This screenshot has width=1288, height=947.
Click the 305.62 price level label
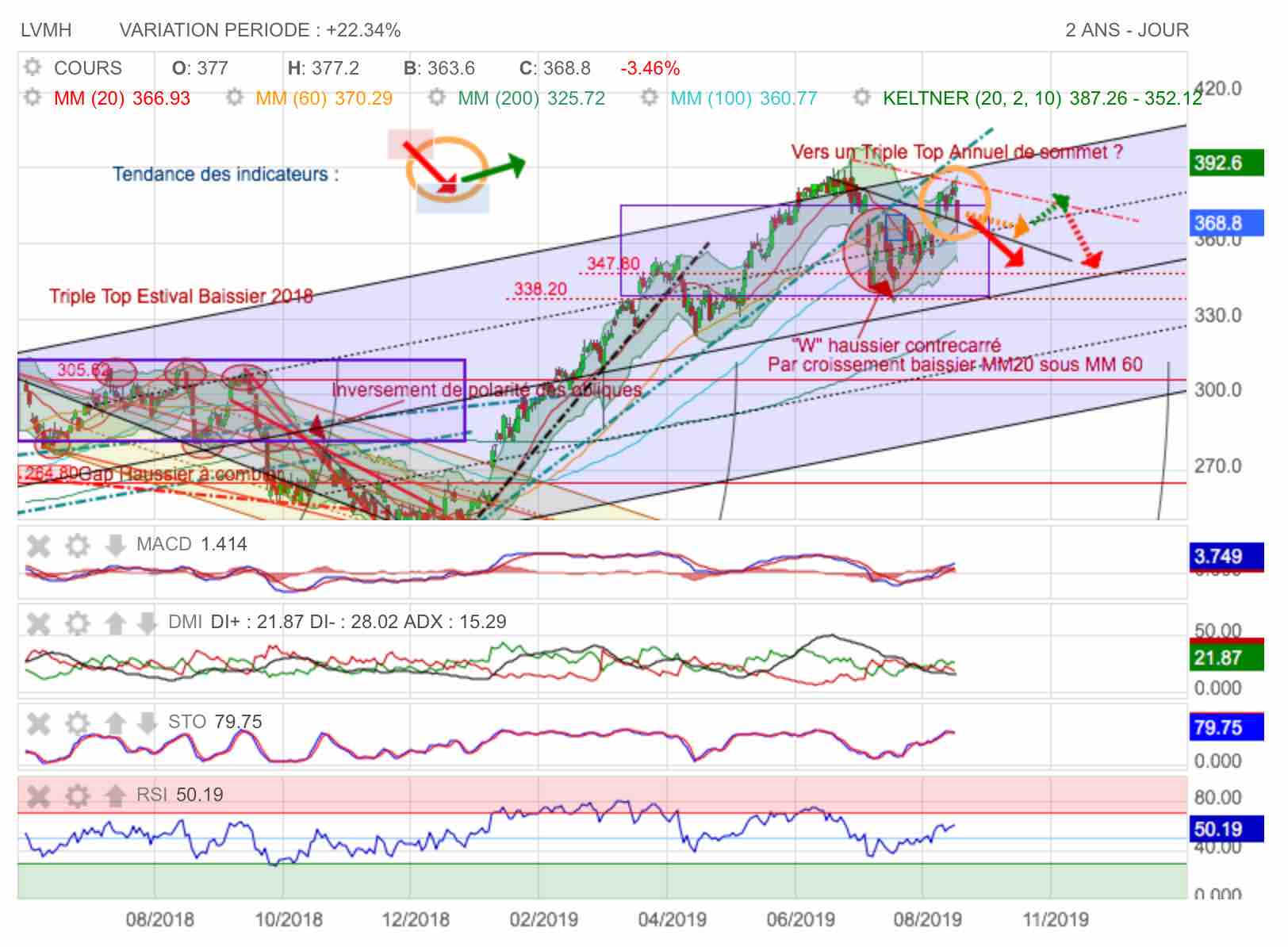point(83,370)
